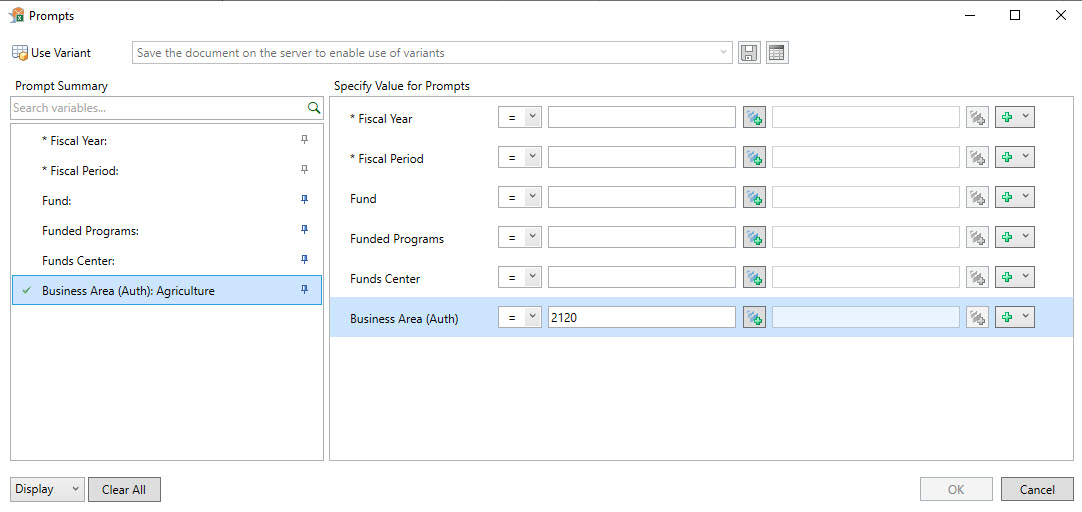Add a line with the green plus for Funds Center

coord(1007,278)
